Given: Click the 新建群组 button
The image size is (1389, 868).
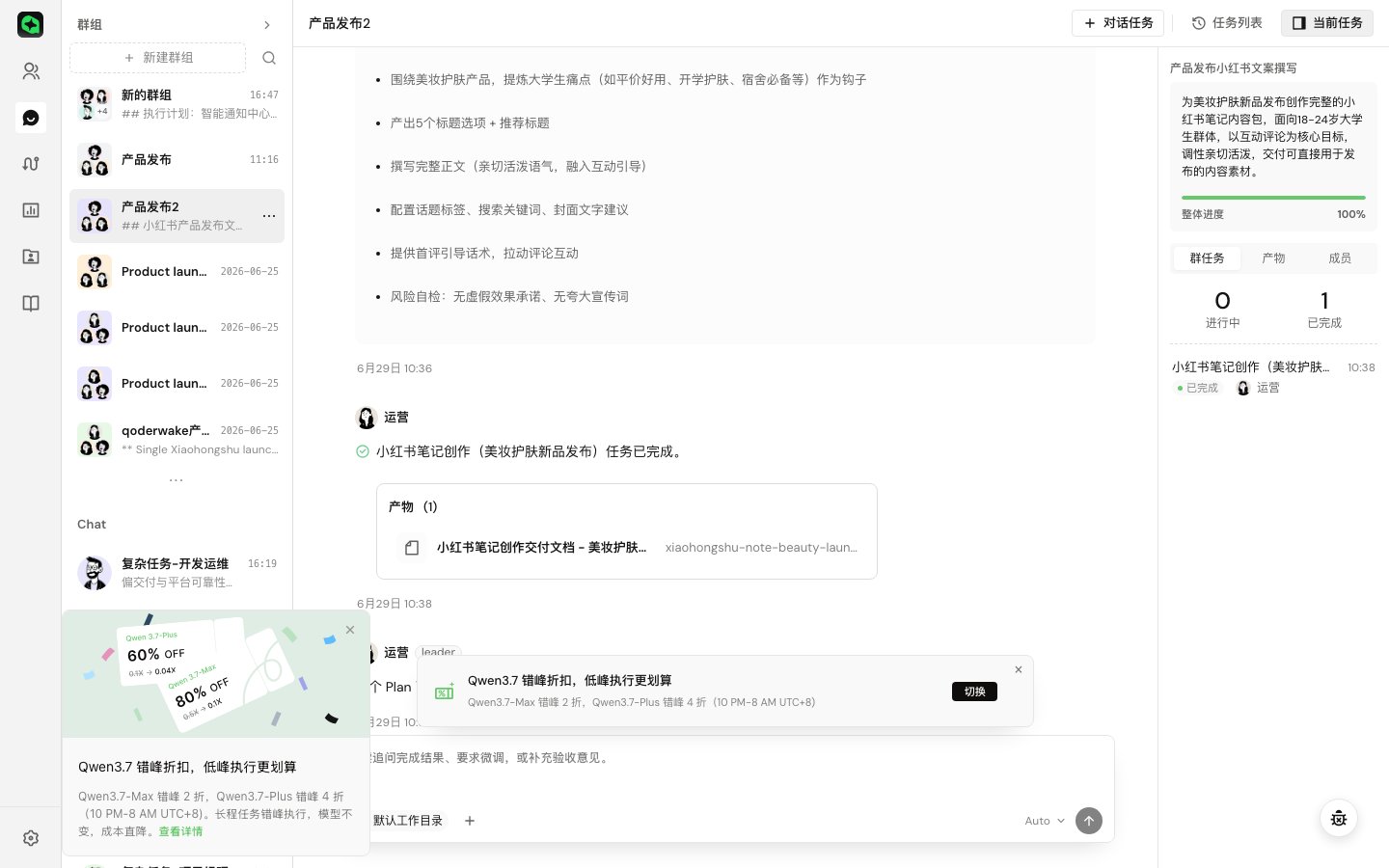Looking at the screenshot, I should (158, 58).
